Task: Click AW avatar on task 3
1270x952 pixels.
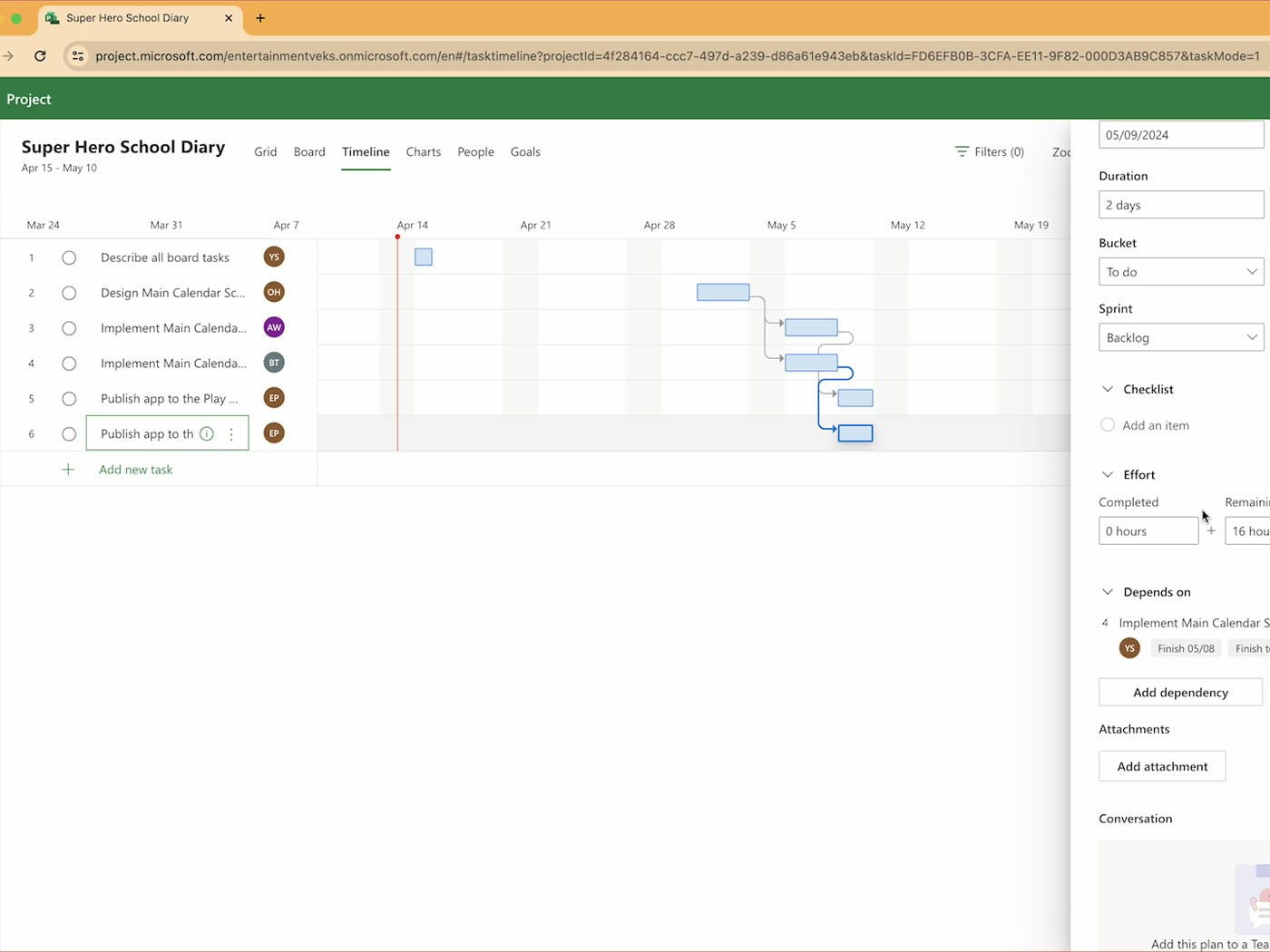Action: click(274, 327)
